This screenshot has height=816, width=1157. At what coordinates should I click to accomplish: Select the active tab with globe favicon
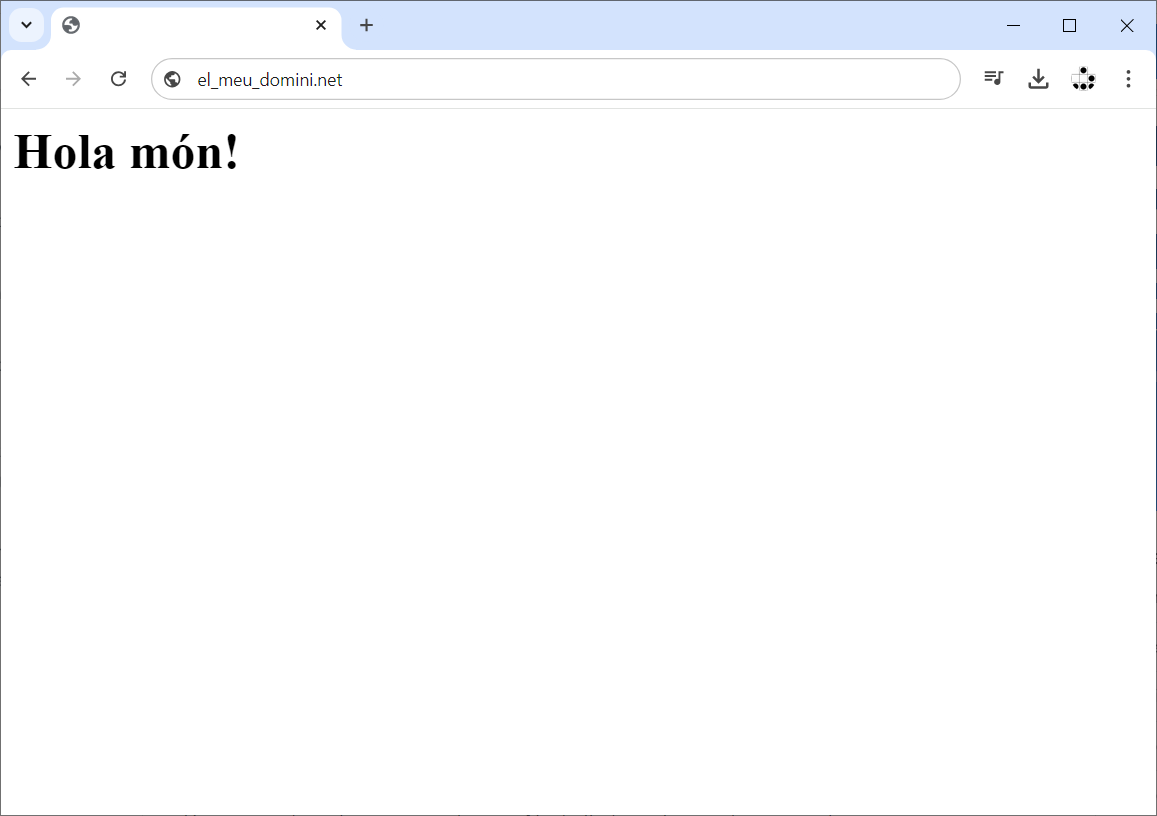coord(196,26)
